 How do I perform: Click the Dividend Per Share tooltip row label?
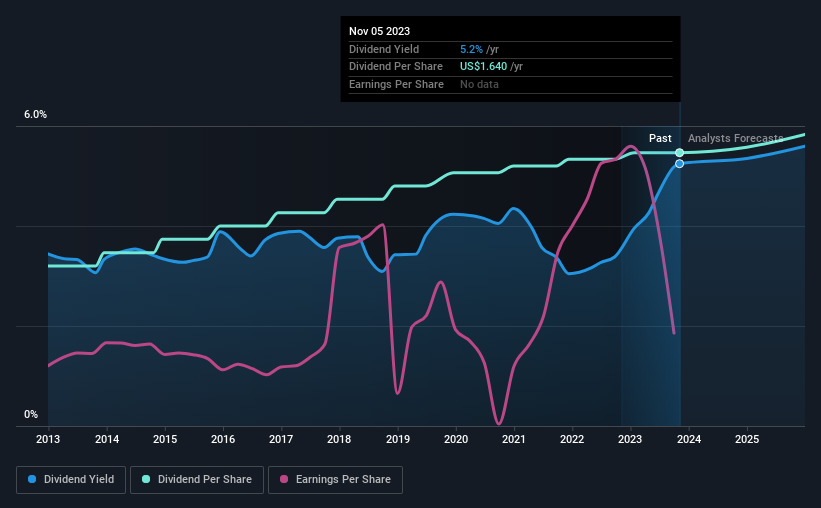click(396, 67)
